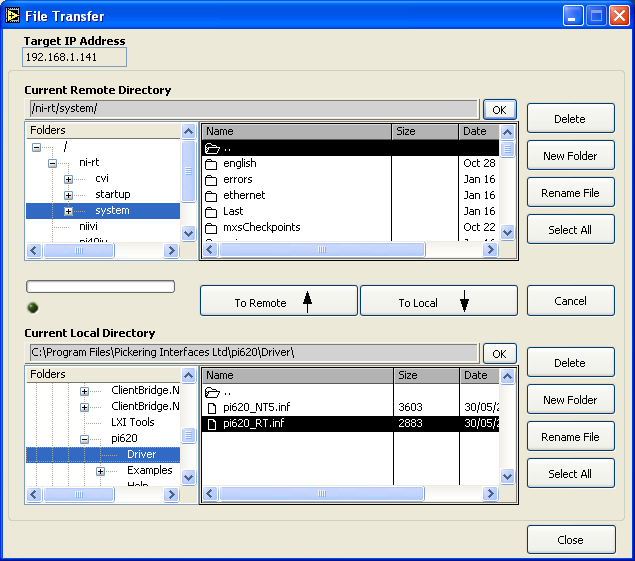
Task: Collapse the pi620 tree node
Action: [85, 439]
